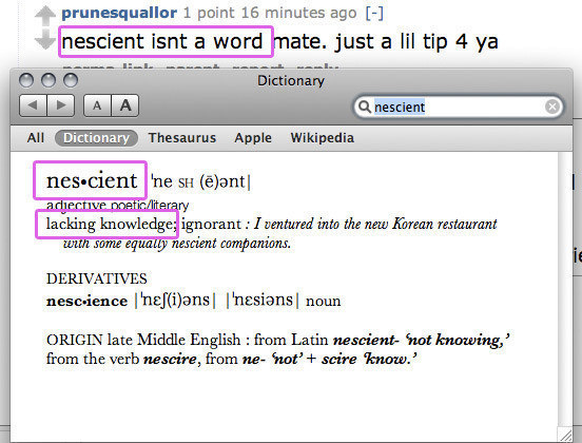Screen dimensions: 582x443
Task: Click the Dictionary window vertical scrollbar
Action: (565, 289)
